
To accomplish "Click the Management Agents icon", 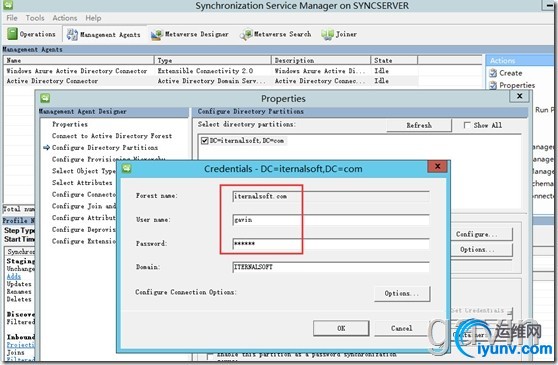I will [72, 35].
